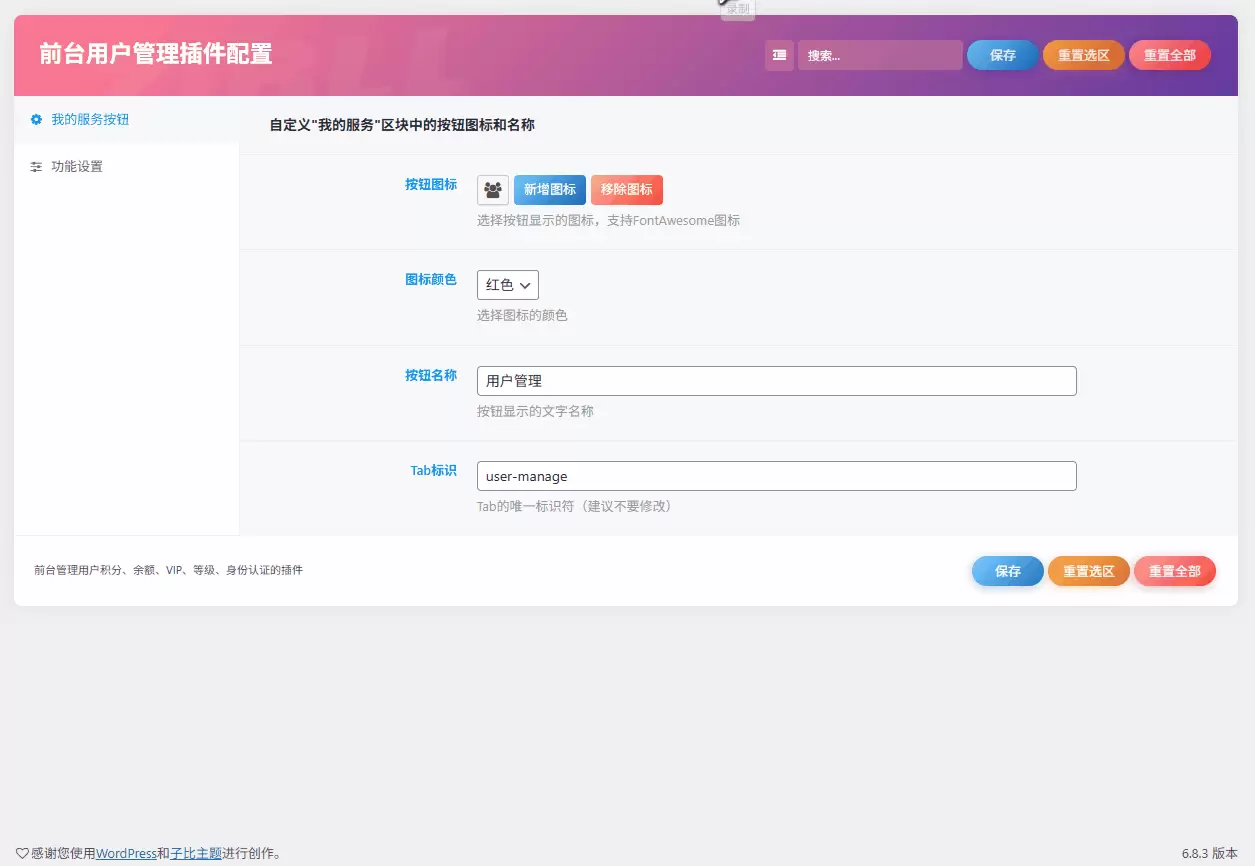The image size is (1255, 866).
Task: Click the 搜索 search input field
Action: (879, 55)
